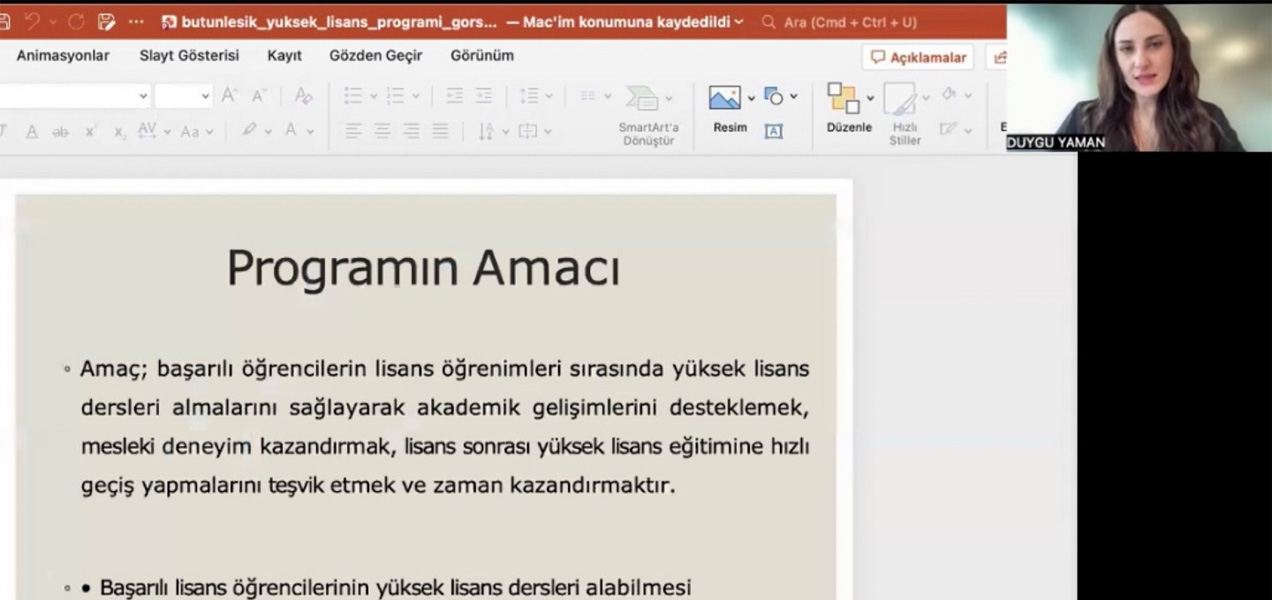Open the font color picker arrow
The height and width of the screenshot is (600, 1272).
(311, 132)
